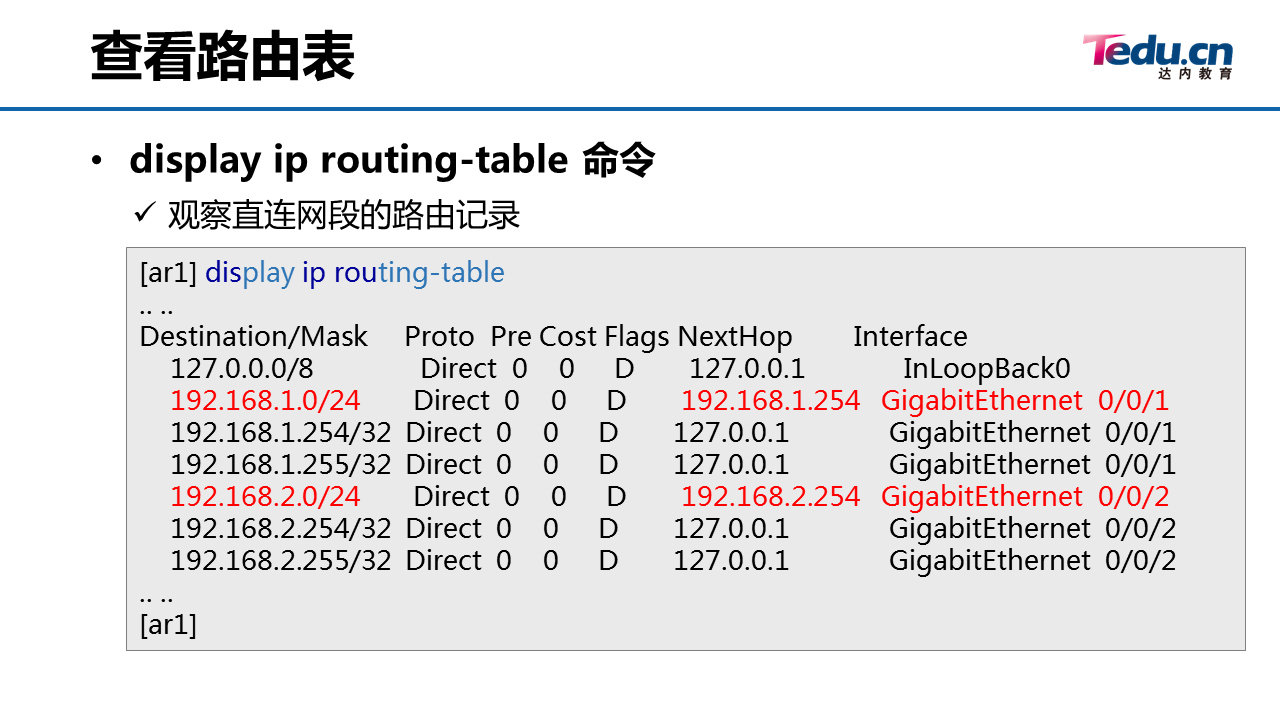Image resolution: width=1280 pixels, height=720 pixels.
Task: Click the InLoopBack0 interface text
Action: (x=987, y=368)
